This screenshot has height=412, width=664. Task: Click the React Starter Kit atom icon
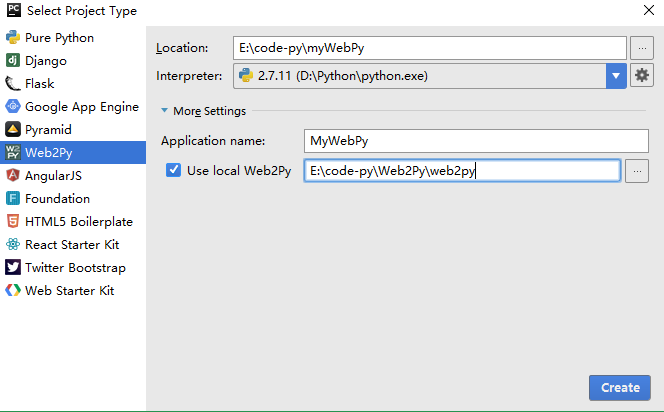[13, 244]
